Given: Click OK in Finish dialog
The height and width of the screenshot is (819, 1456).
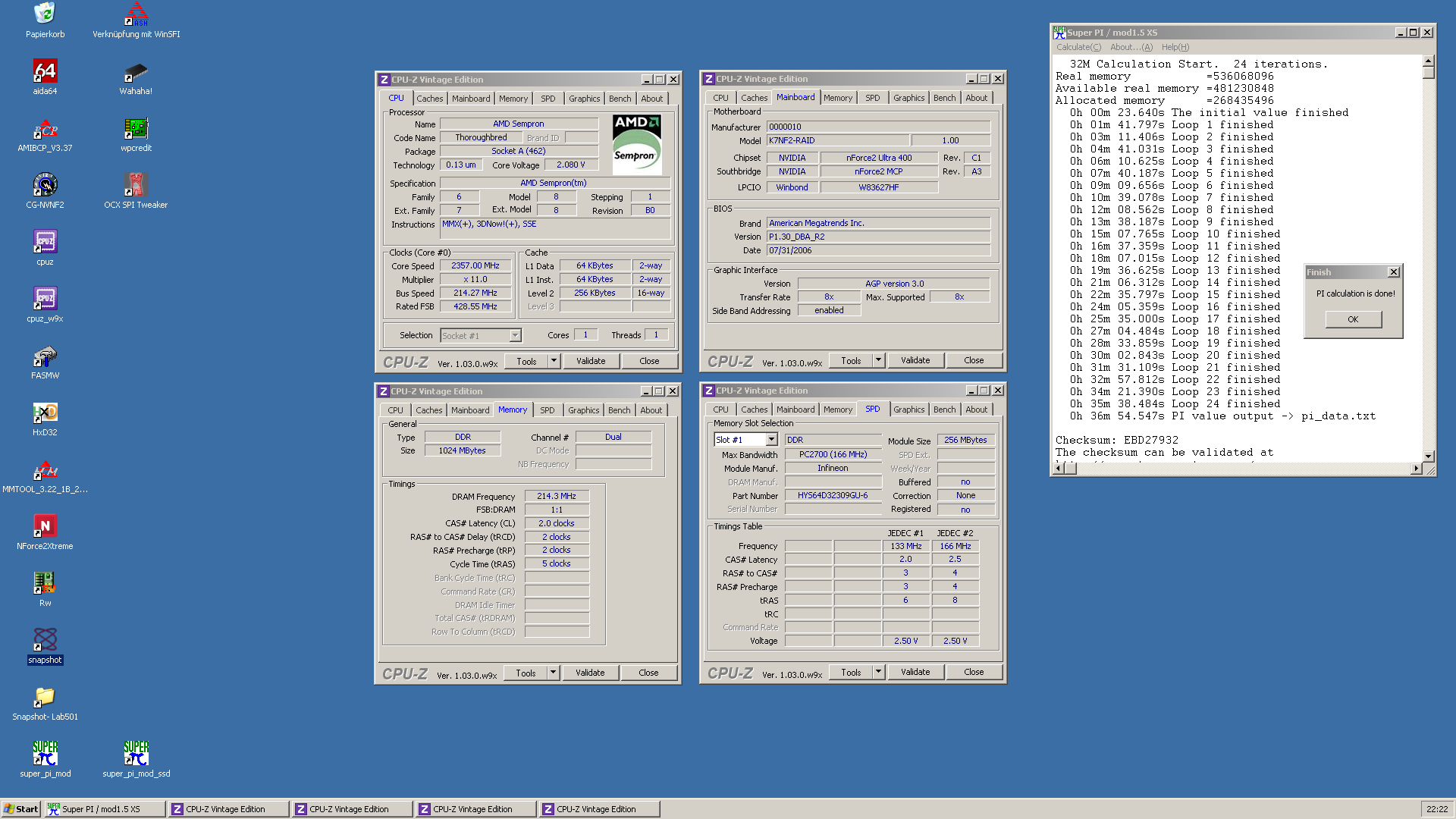Looking at the screenshot, I should [1353, 319].
